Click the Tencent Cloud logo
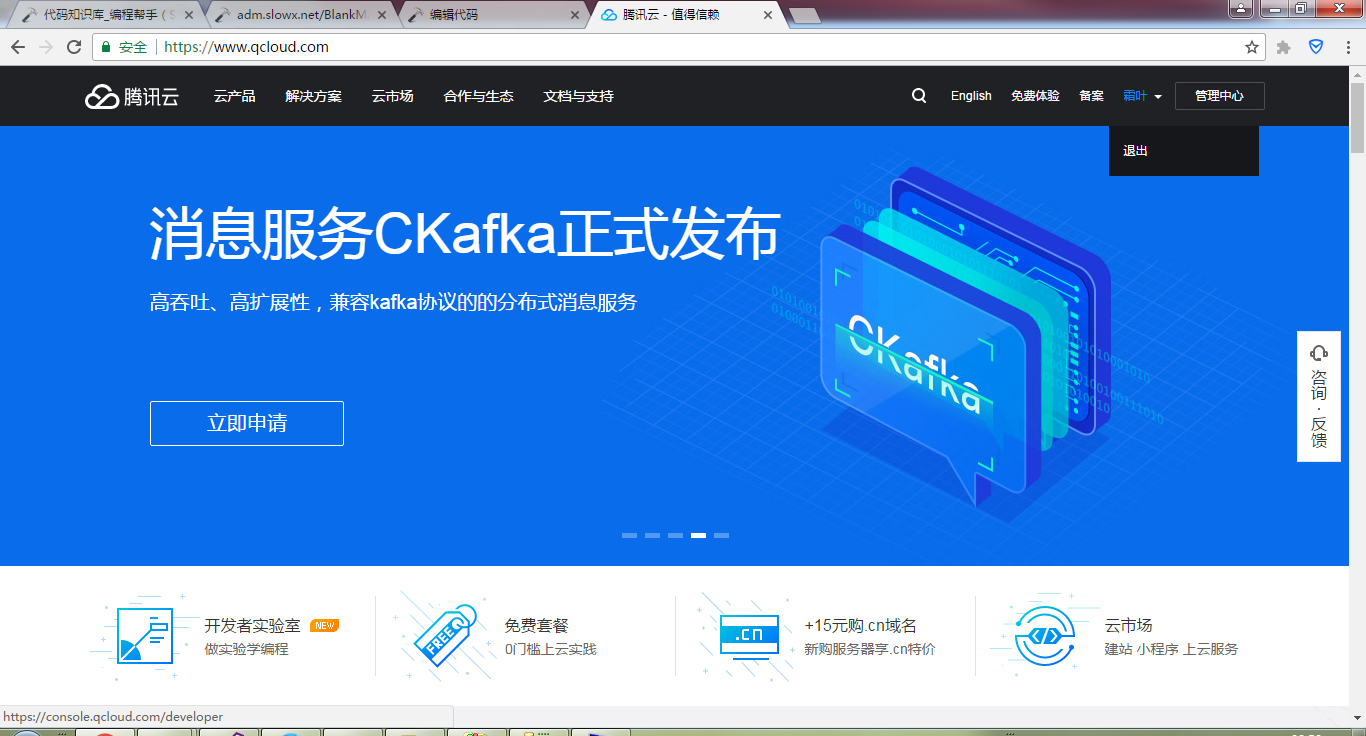The image size is (1366, 736). [131, 96]
